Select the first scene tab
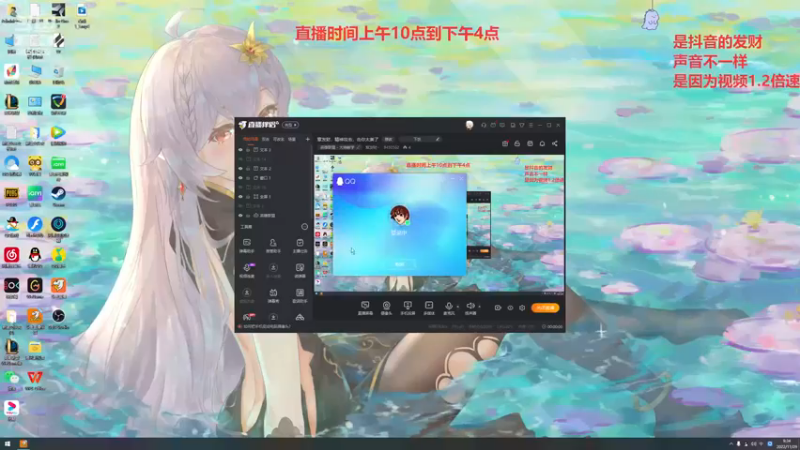 click(x=250, y=139)
